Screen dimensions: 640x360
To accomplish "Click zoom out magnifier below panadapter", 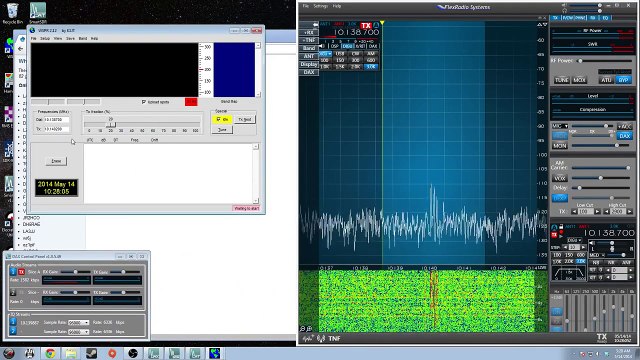I will tap(303, 329).
